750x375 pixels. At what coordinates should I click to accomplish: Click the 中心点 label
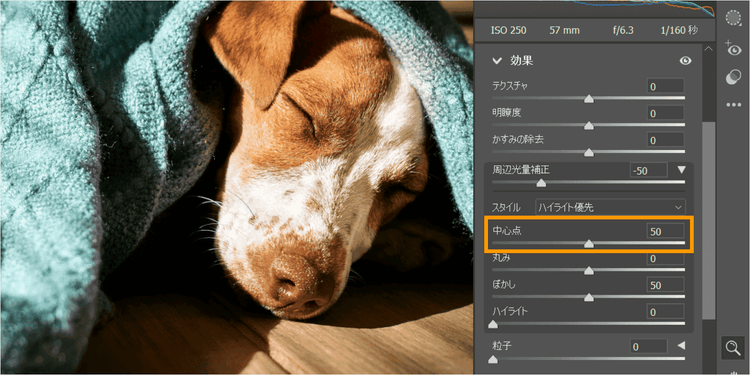507,231
